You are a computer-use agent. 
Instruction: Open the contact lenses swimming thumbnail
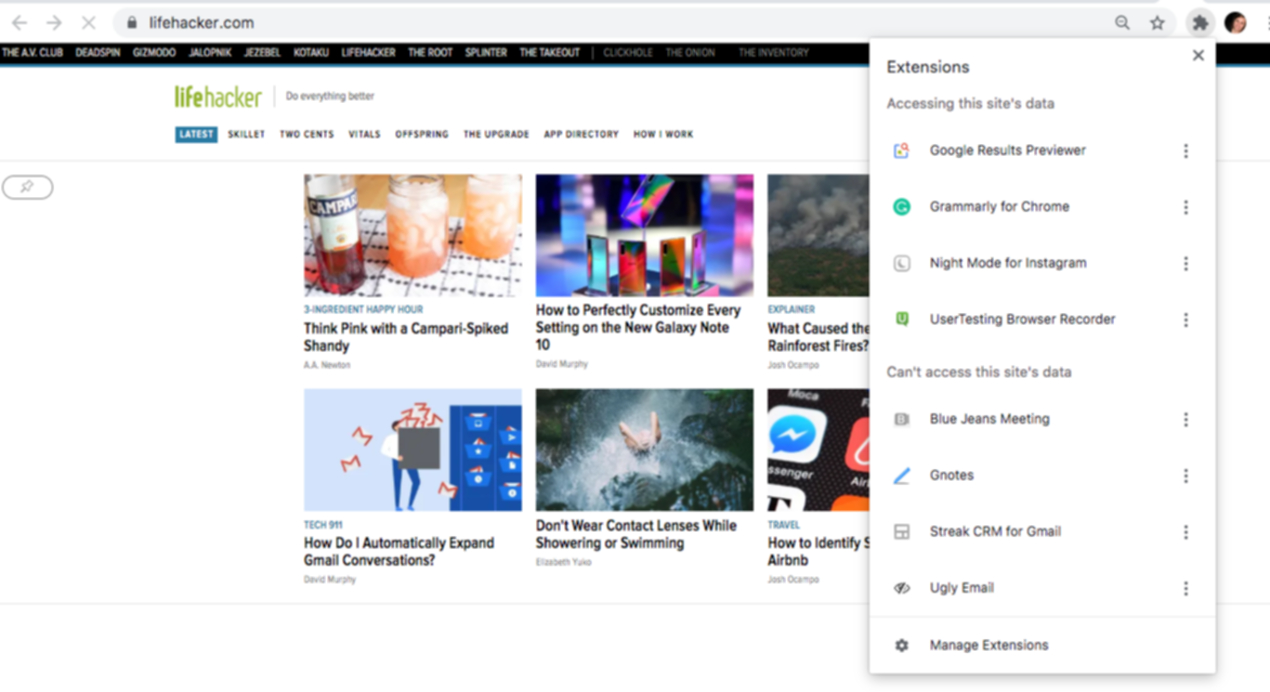point(644,450)
